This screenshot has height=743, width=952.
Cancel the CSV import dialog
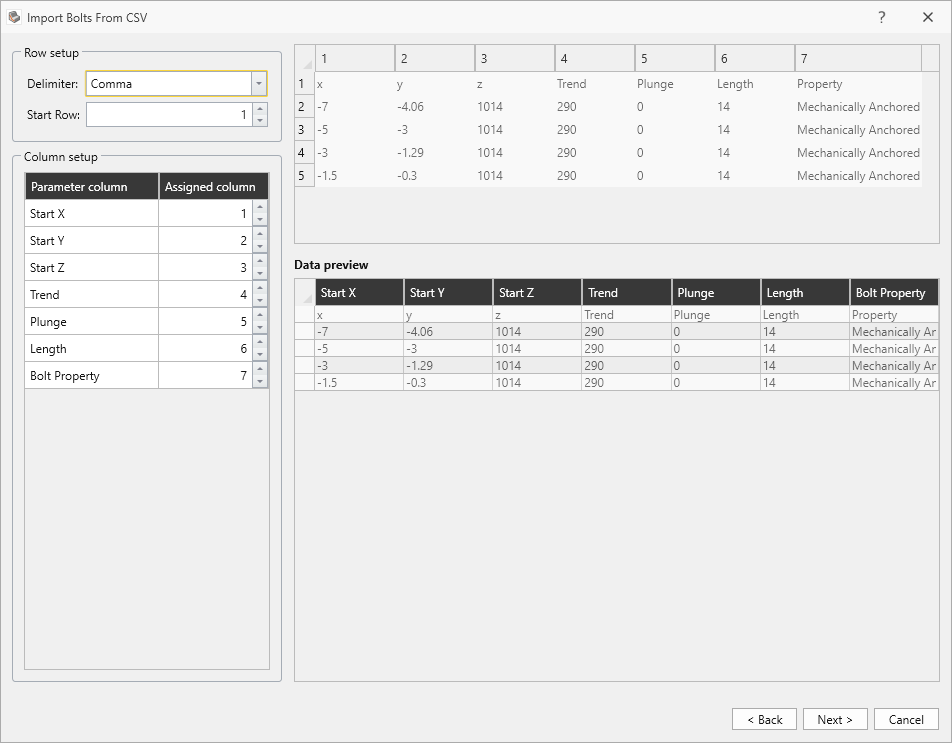[906, 719]
